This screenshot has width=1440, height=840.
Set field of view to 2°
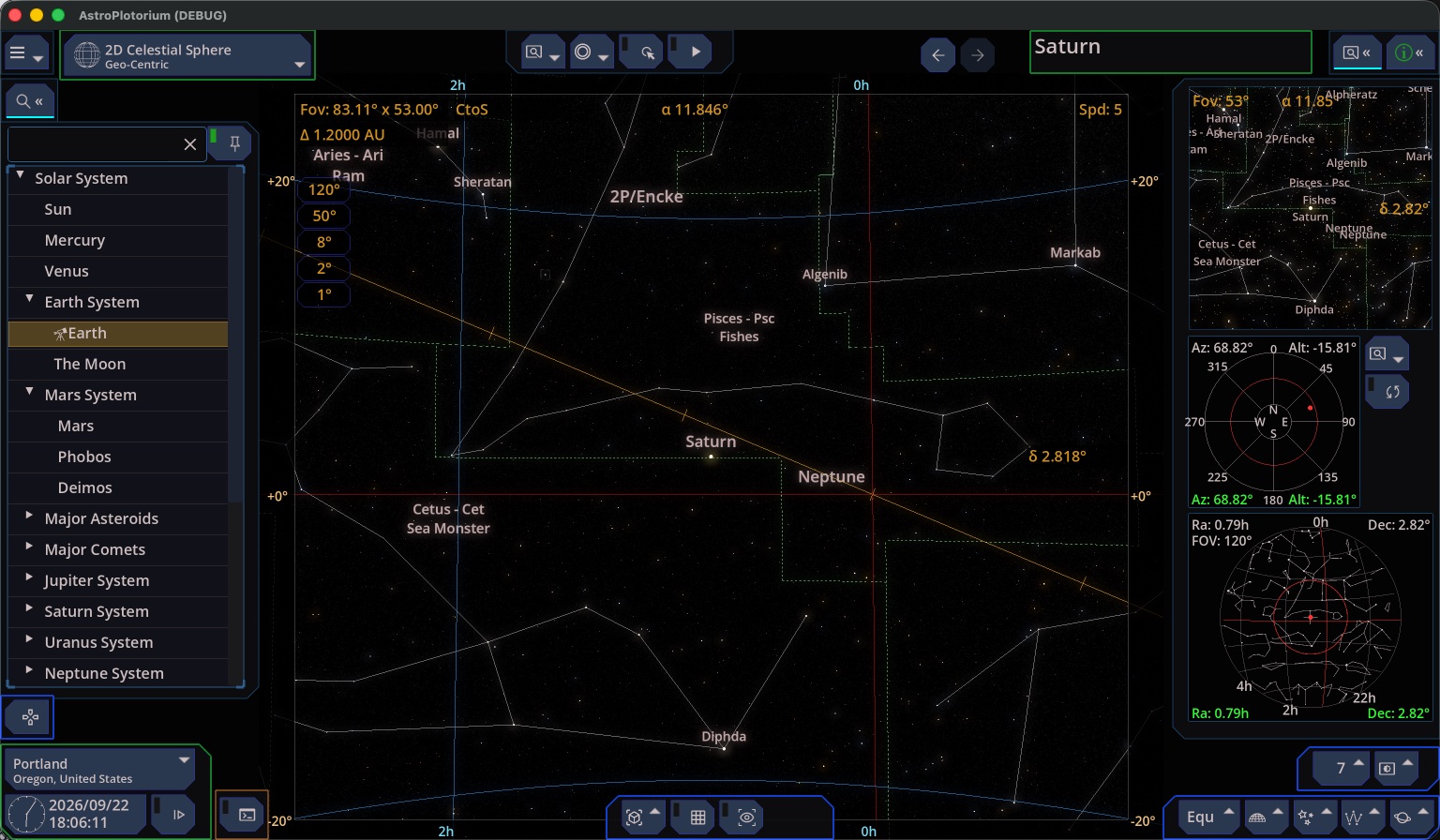(323, 268)
